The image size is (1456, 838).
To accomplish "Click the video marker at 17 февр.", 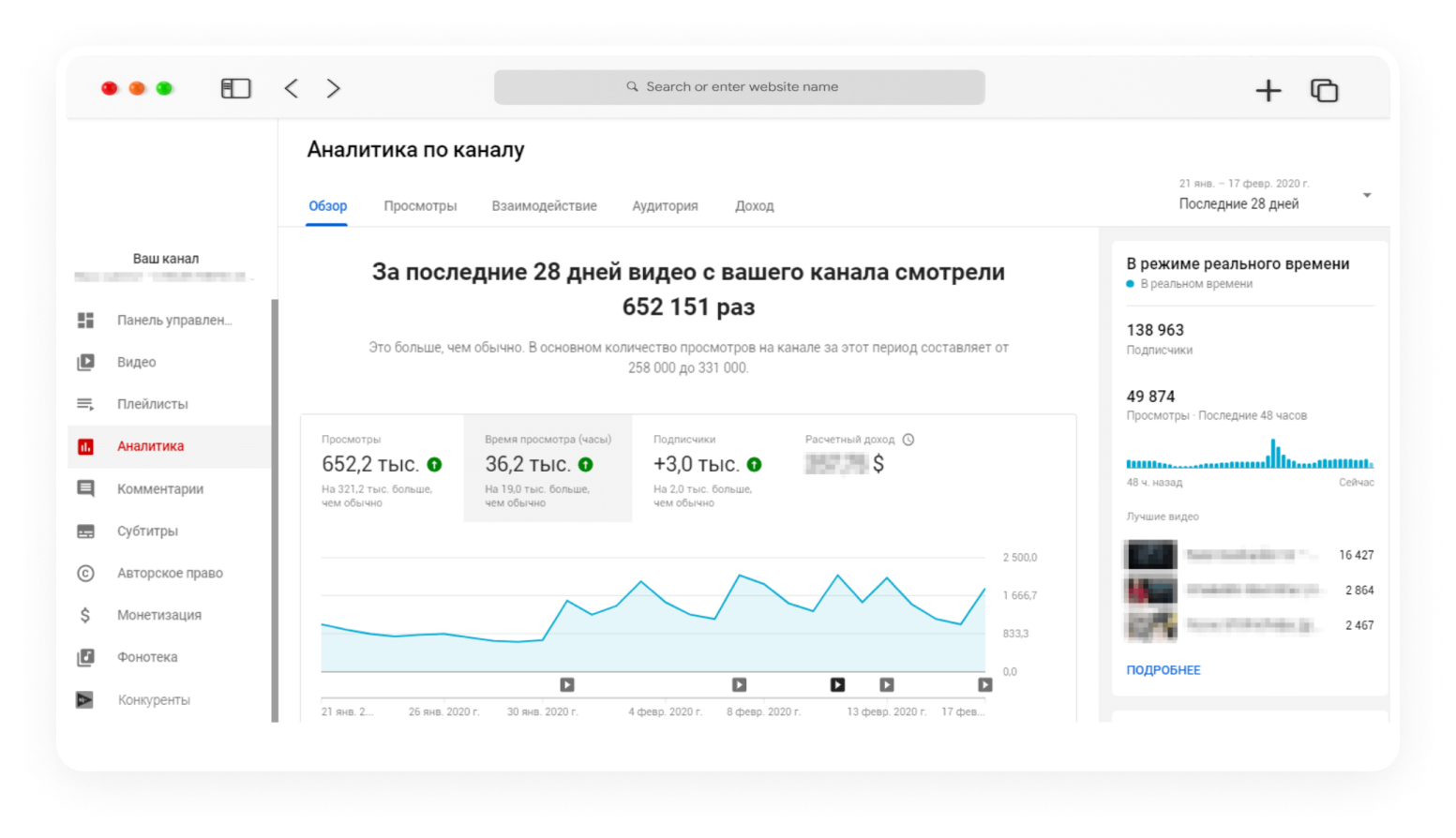I will 984,685.
